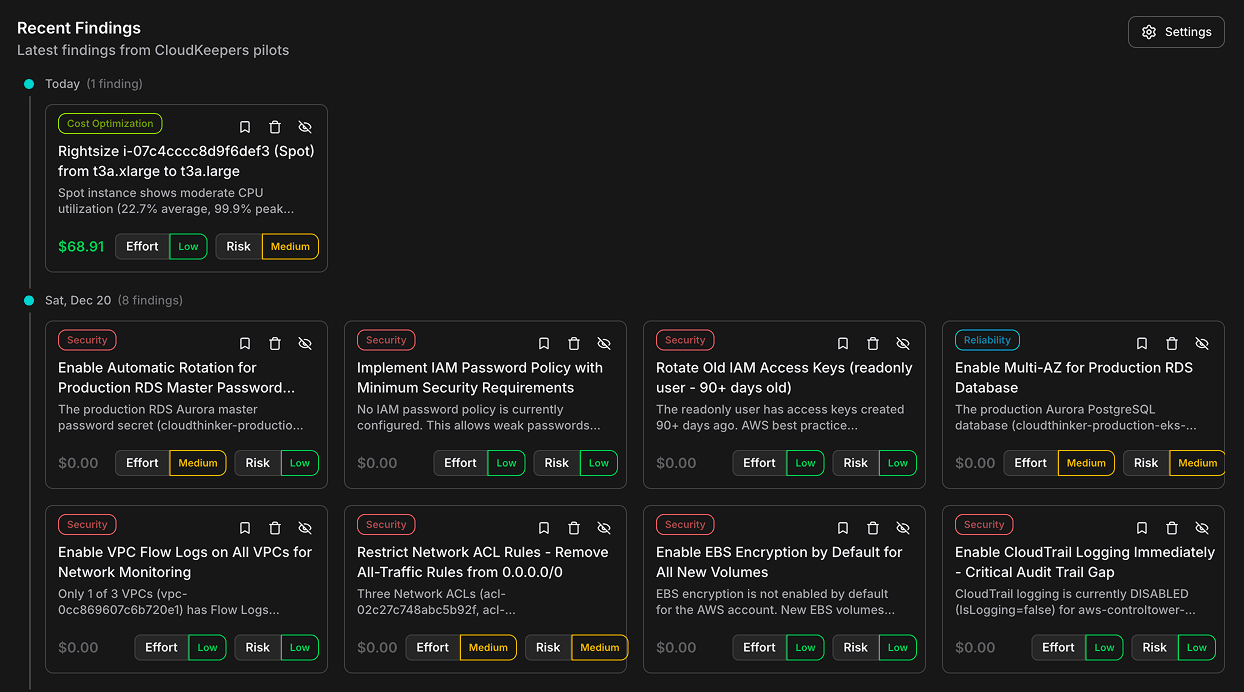Image resolution: width=1244 pixels, height=692 pixels.
Task: Delete the Enable Multi-AZ finding
Action: (1172, 343)
